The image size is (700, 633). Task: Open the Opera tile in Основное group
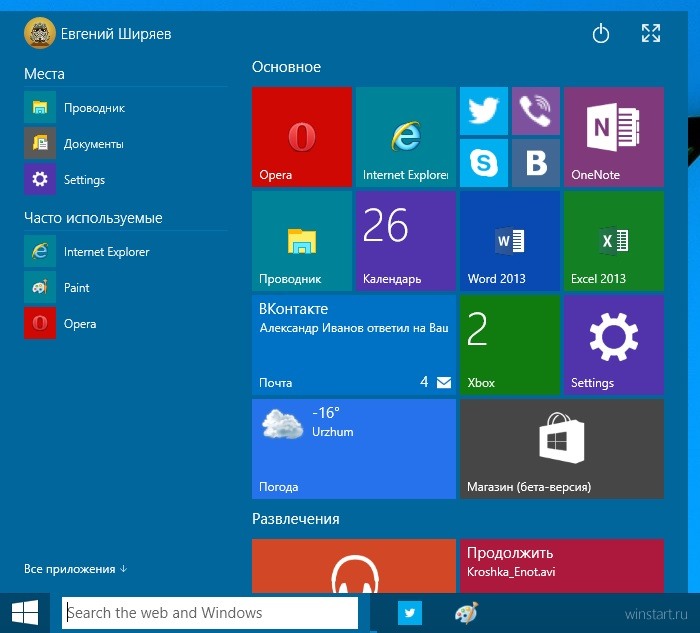(302, 137)
